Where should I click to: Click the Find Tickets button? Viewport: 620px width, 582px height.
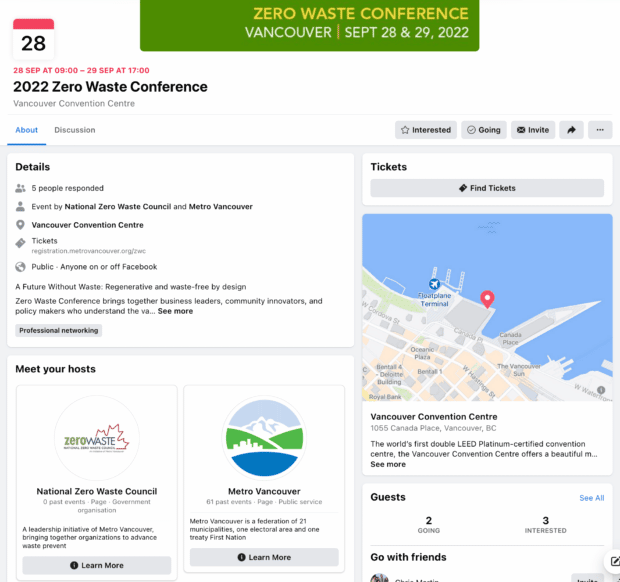[487, 188]
